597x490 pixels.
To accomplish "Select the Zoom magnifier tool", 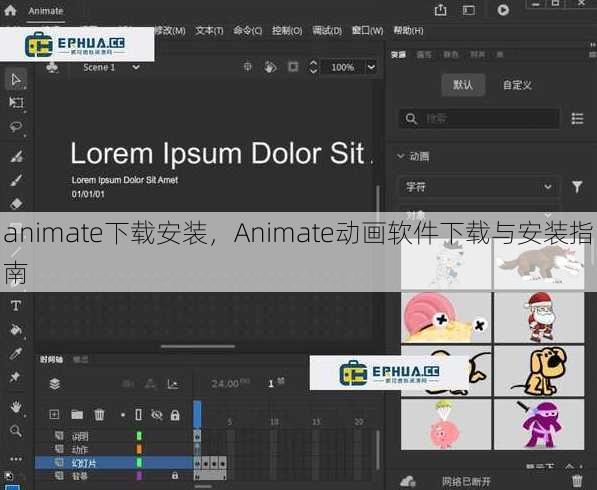I will pos(16,431).
